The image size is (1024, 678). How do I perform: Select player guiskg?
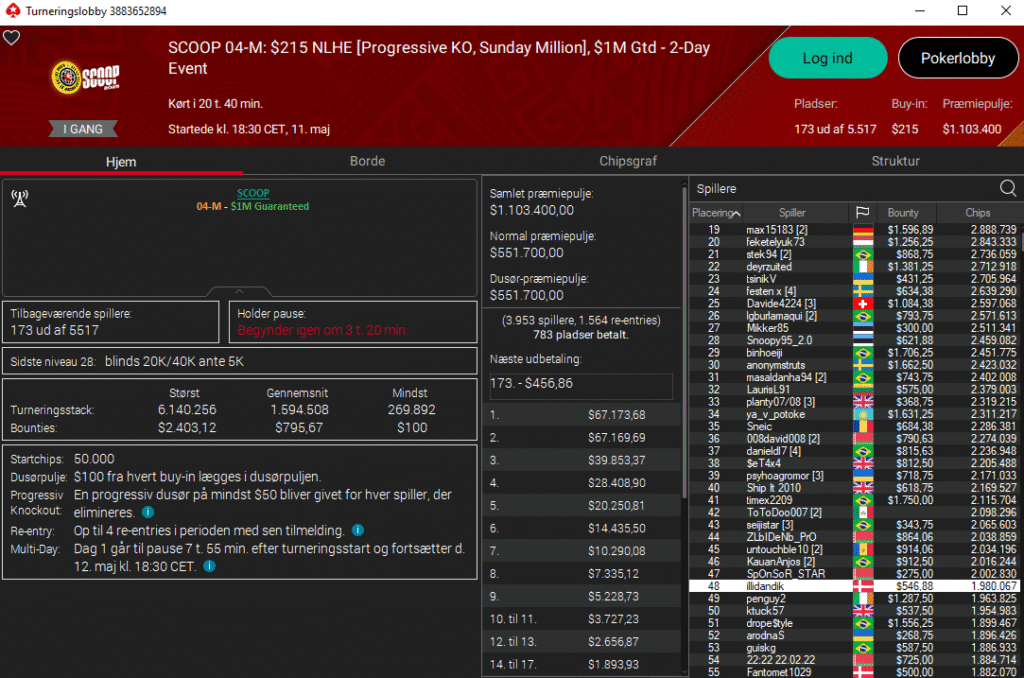pyautogui.click(x=854, y=648)
